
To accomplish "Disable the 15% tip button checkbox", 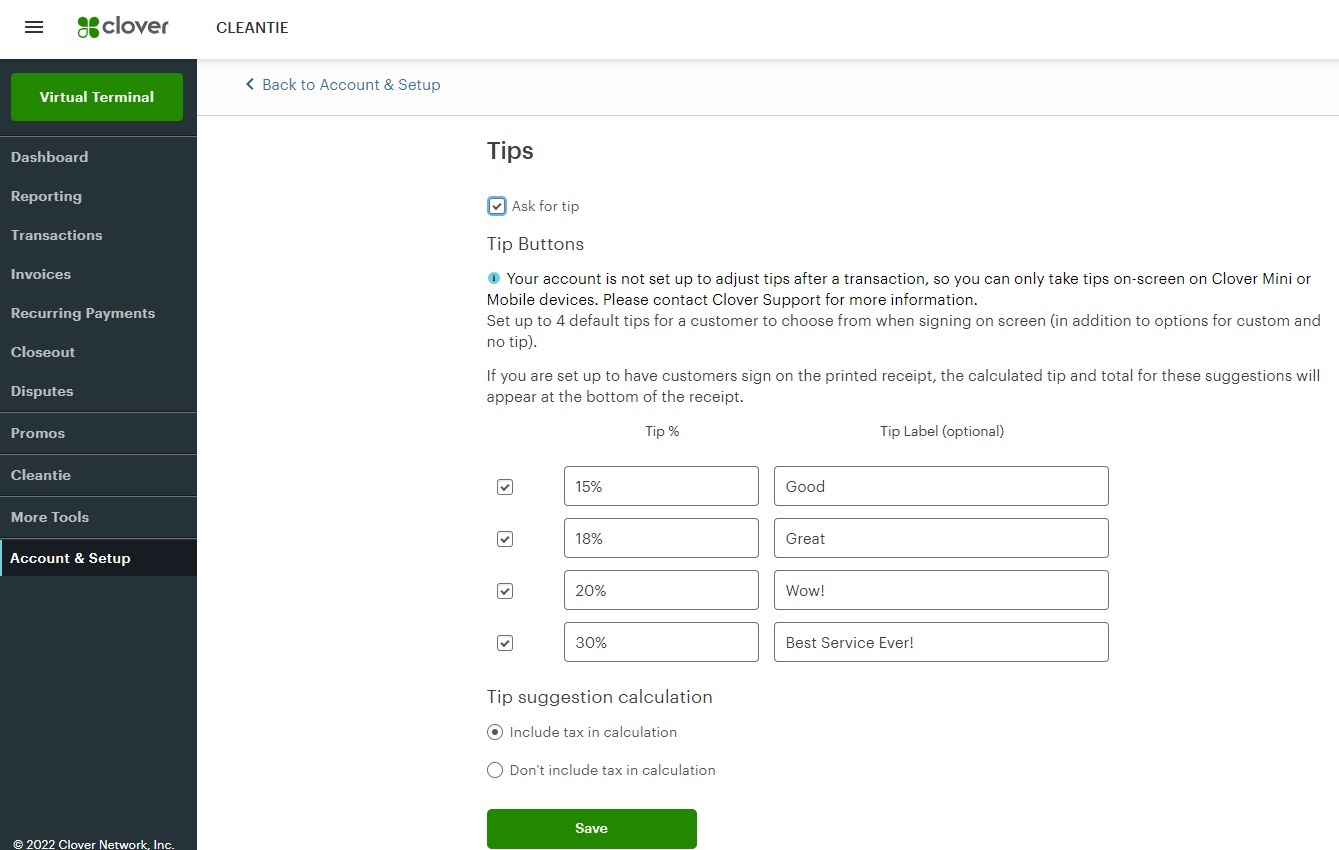I will pyautogui.click(x=505, y=486).
